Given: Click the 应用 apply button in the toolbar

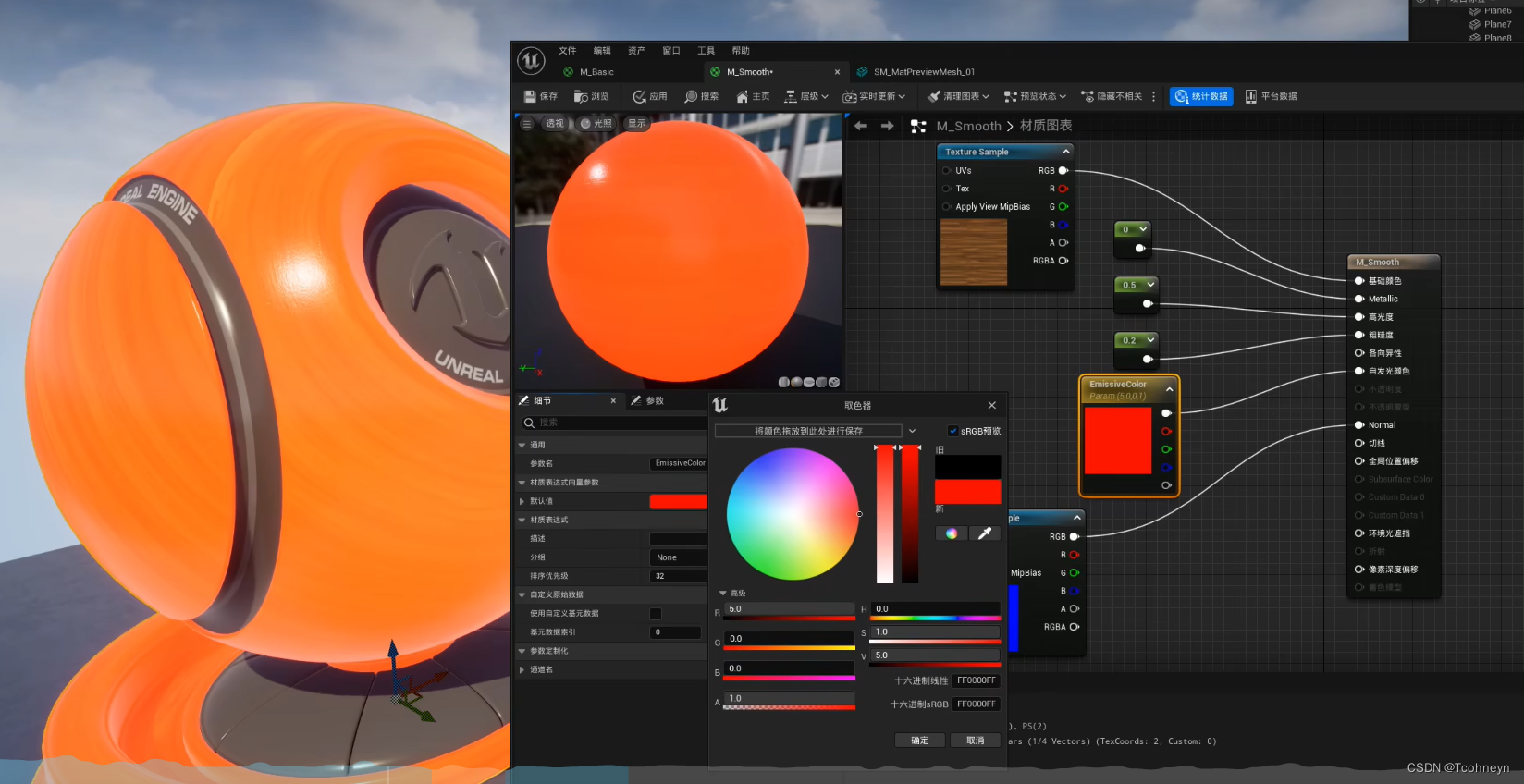Looking at the screenshot, I should pyautogui.click(x=650, y=96).
